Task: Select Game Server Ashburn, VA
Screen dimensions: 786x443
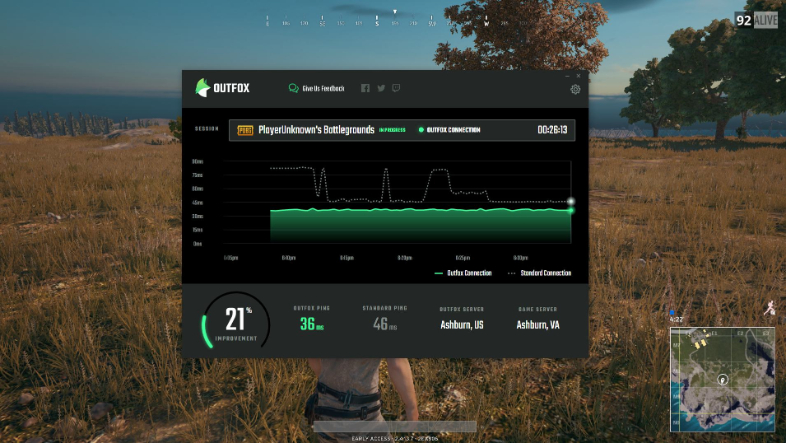Action: [x=538, y=325]
